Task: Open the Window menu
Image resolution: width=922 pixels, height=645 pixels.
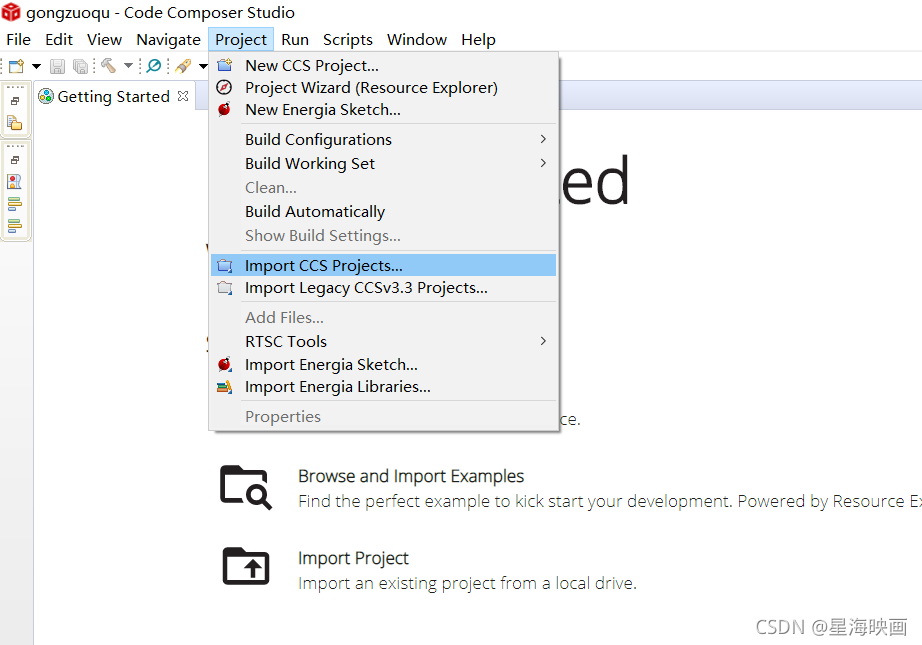Action: [417, 39]
